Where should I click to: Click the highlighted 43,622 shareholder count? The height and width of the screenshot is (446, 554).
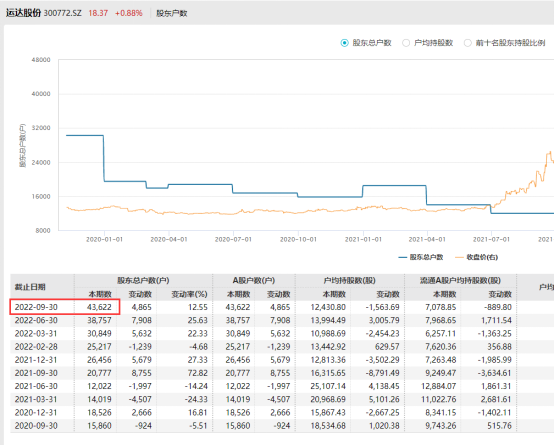point(99,307)
